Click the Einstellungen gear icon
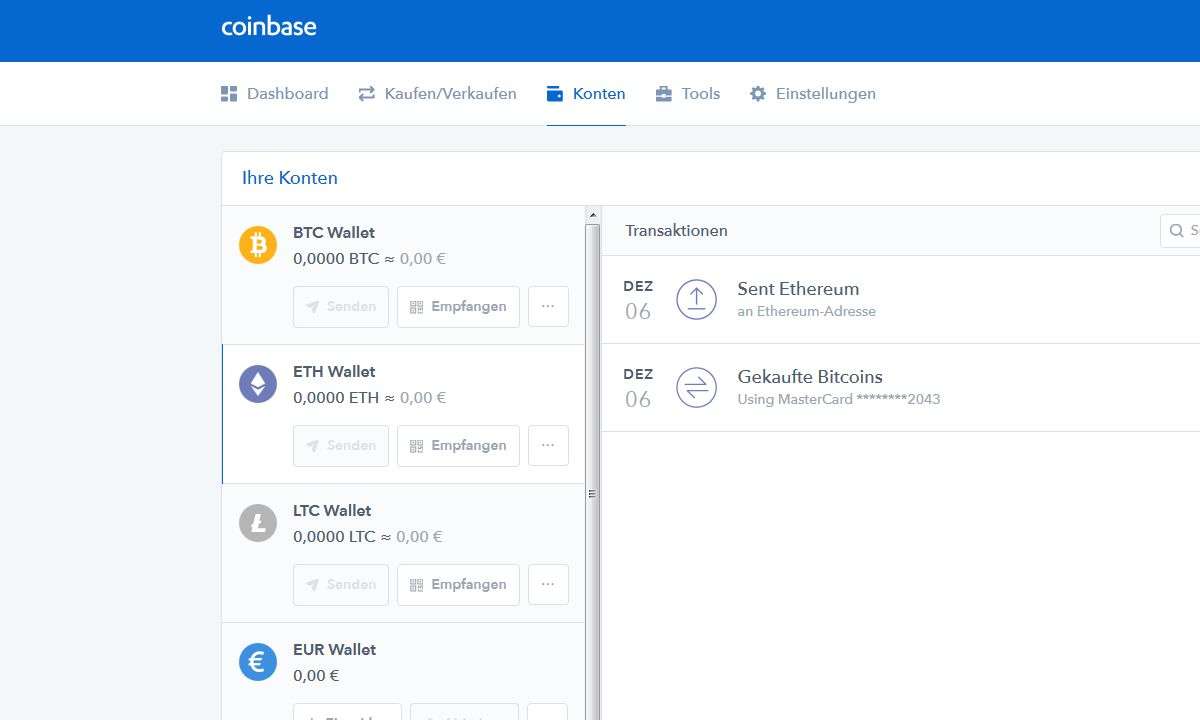This screenshot has width=1200, height=720. [x=758, y=94]
